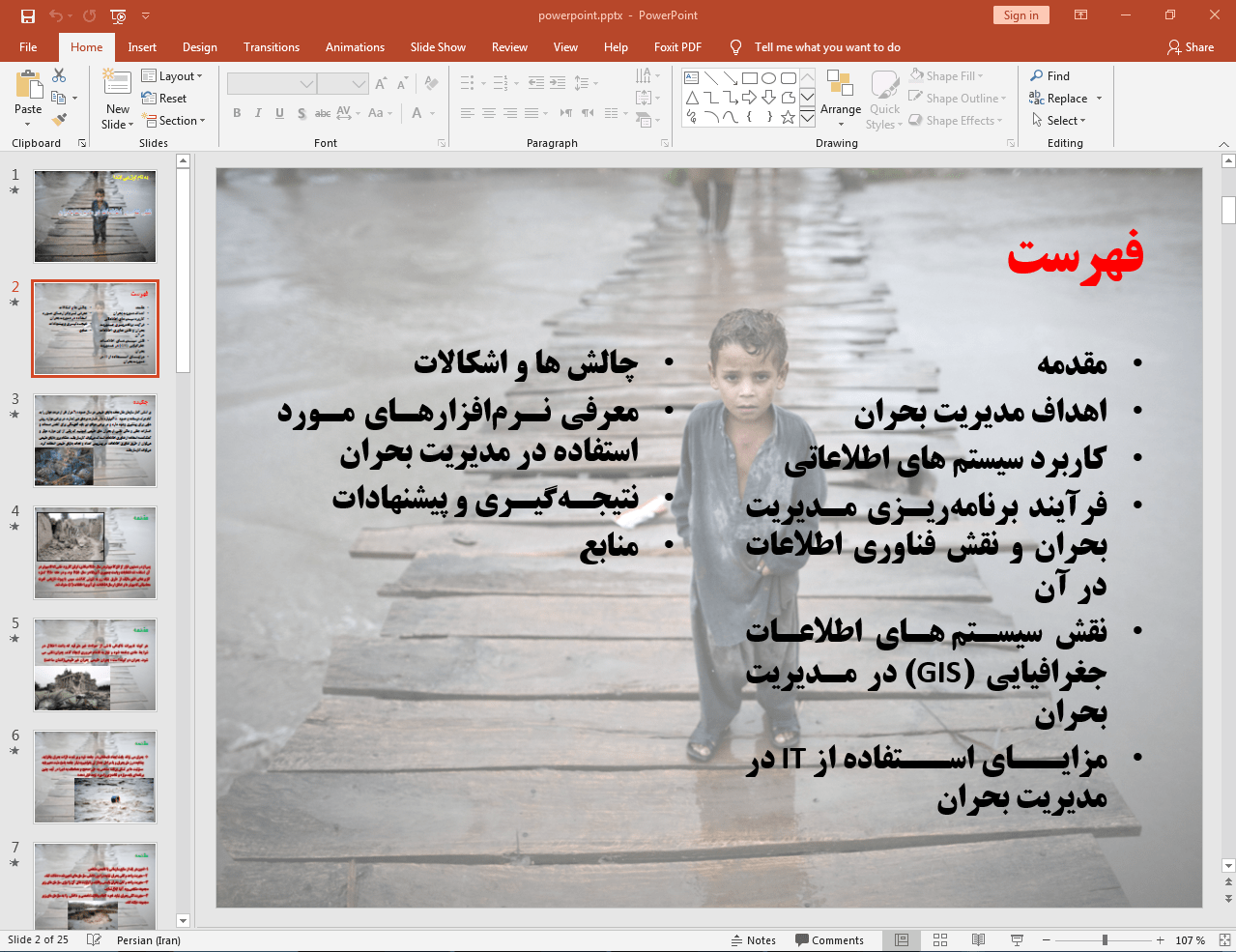Open Quick Styles gallery
Viewport: 1236px width, 952px height.
coord(884,99)
